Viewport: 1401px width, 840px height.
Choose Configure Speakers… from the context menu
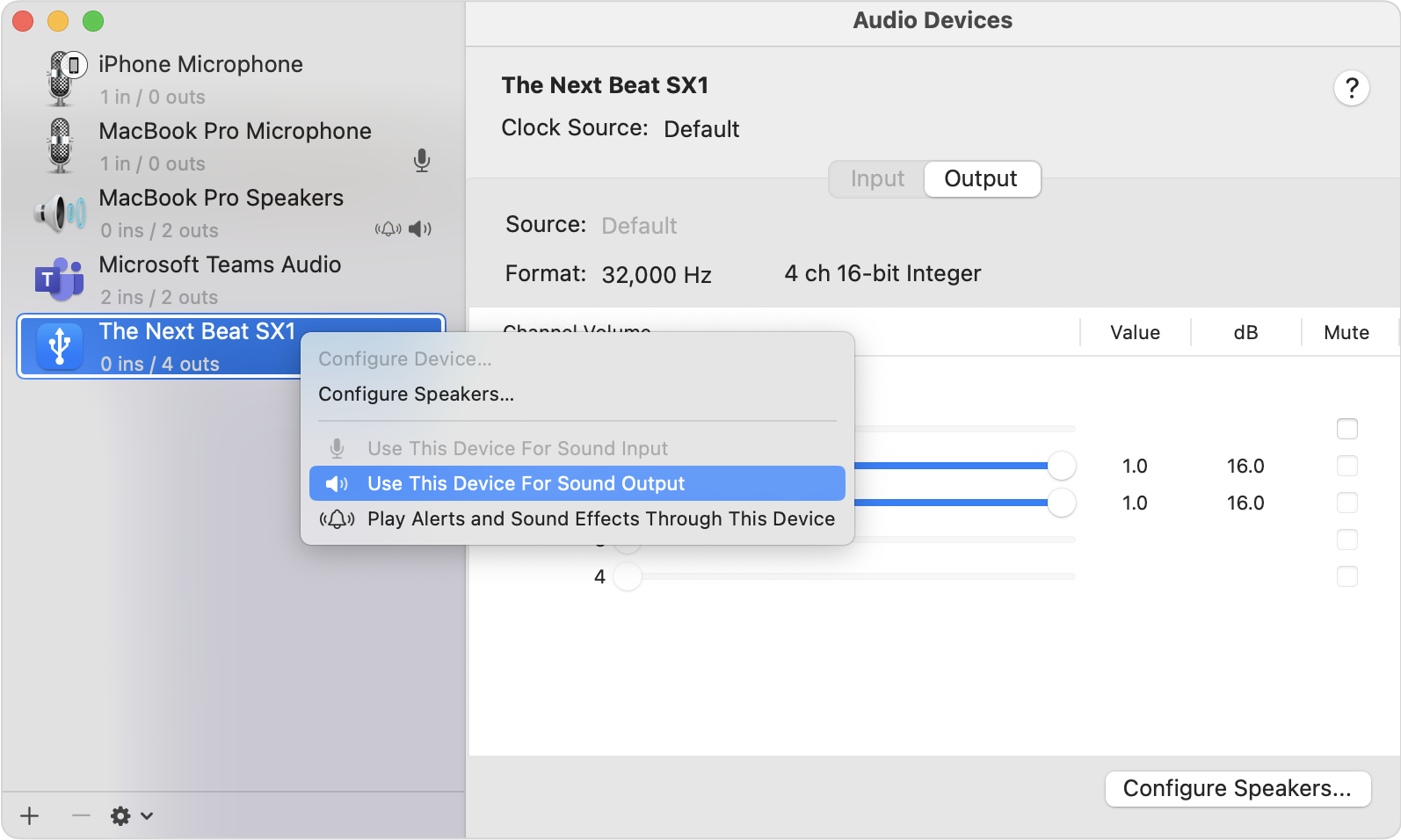point(577,395)
